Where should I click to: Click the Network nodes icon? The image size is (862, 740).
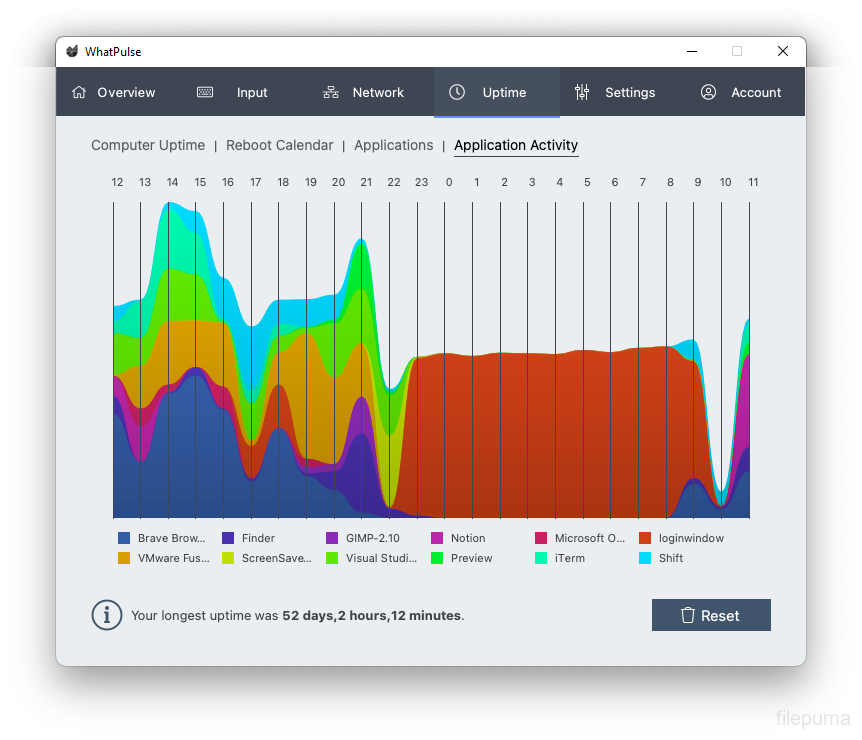331,92
